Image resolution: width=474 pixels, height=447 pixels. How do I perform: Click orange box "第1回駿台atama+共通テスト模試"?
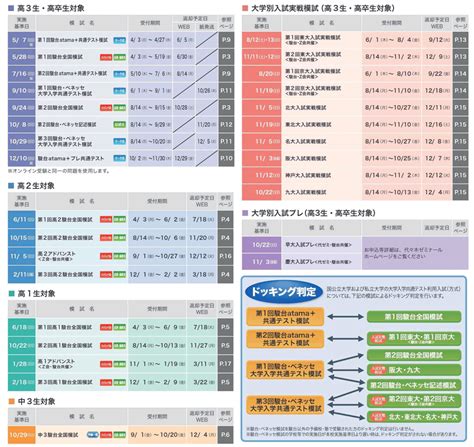[285, 317]
